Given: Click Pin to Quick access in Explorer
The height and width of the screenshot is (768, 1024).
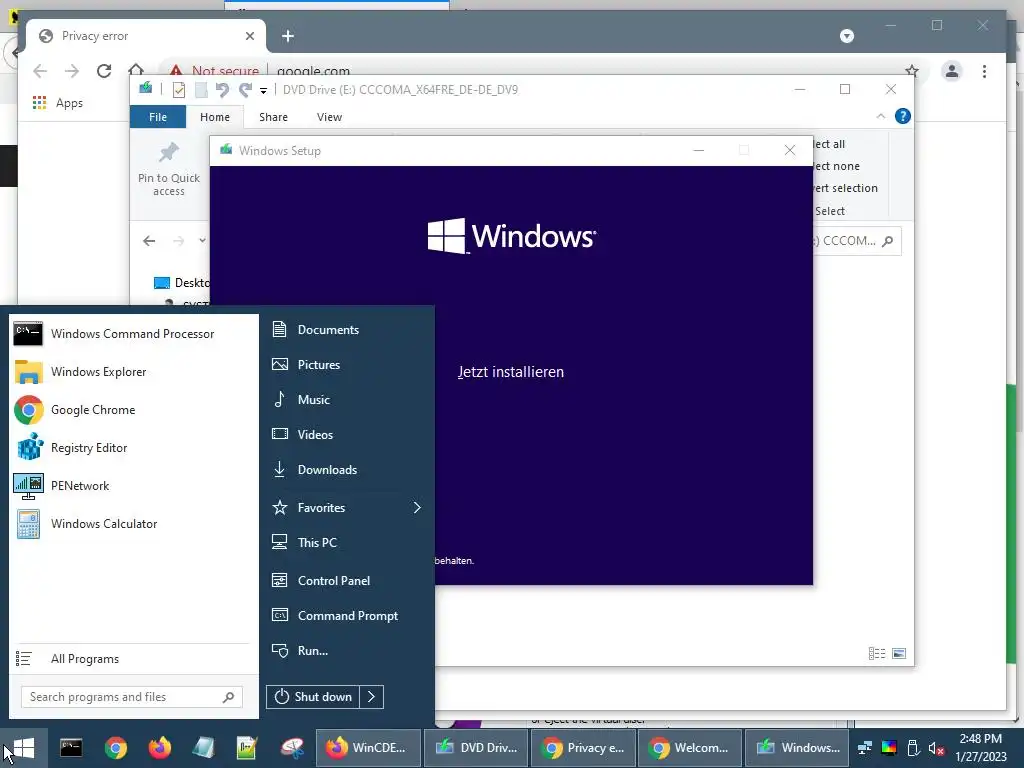Looking at the screenshot, I should click(x=169, y=169).
